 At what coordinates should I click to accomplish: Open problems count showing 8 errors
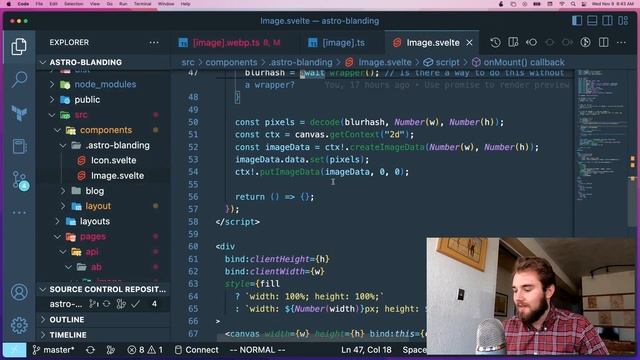tap(145, 350)
